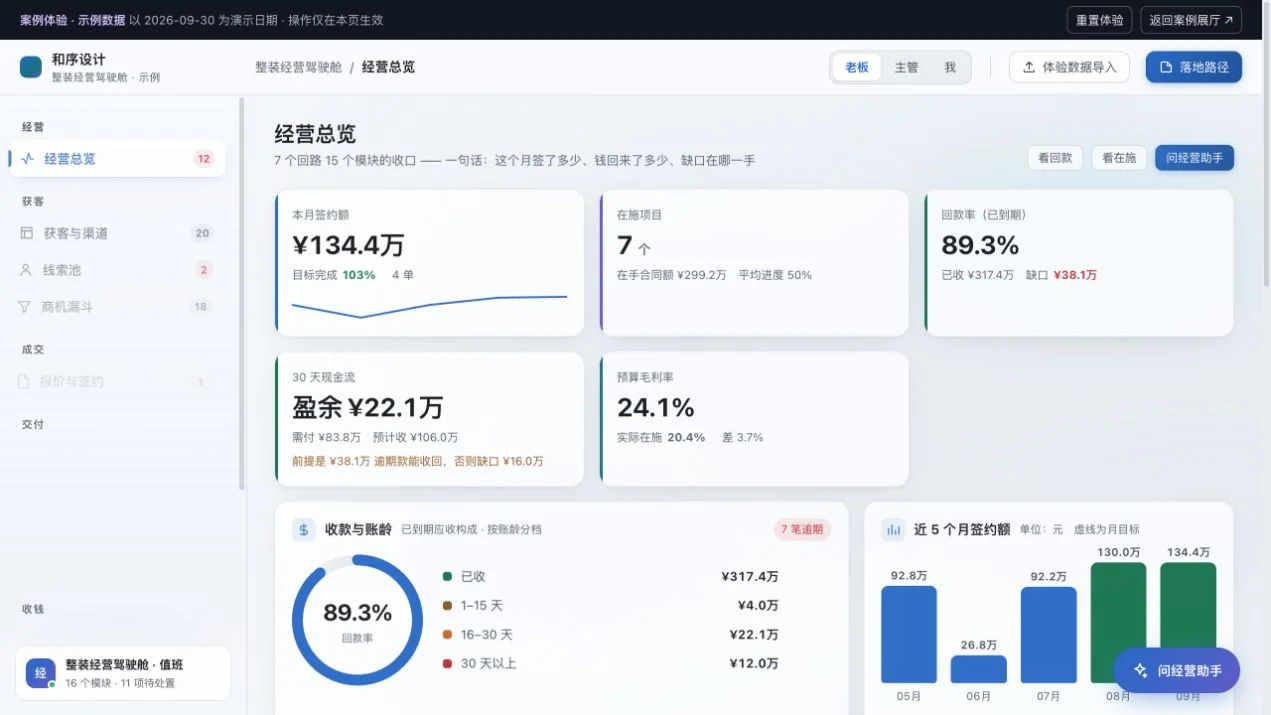Click the file icon in 落地路径
Image resolution: width=1271 pixels, height=715 pixels.
pyautogui.click(x=1165, y=67)
